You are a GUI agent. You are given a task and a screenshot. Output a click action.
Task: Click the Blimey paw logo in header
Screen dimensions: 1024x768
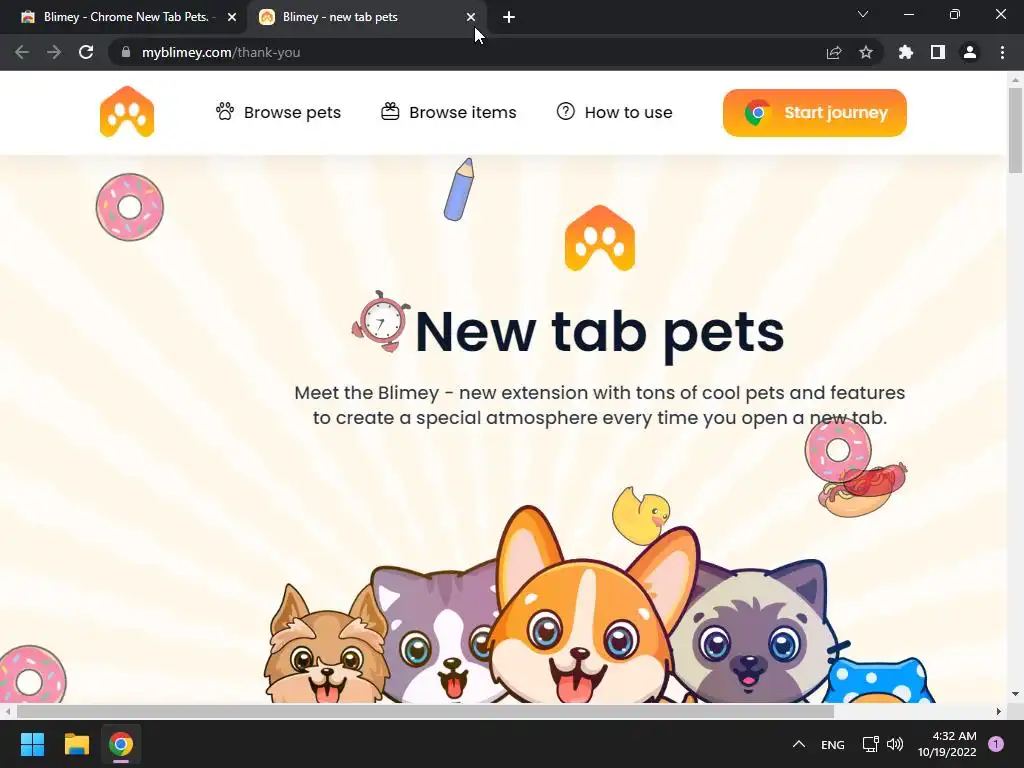pos(127,112)
